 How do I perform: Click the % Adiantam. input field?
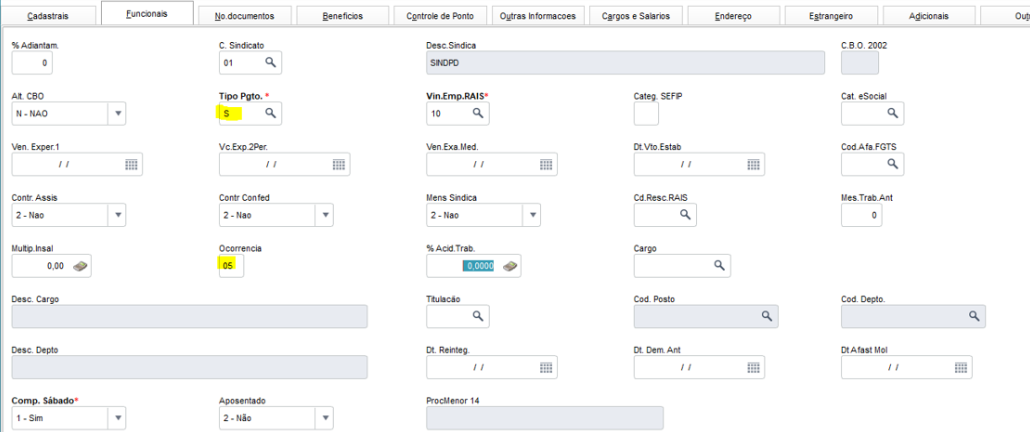point(32,63)
